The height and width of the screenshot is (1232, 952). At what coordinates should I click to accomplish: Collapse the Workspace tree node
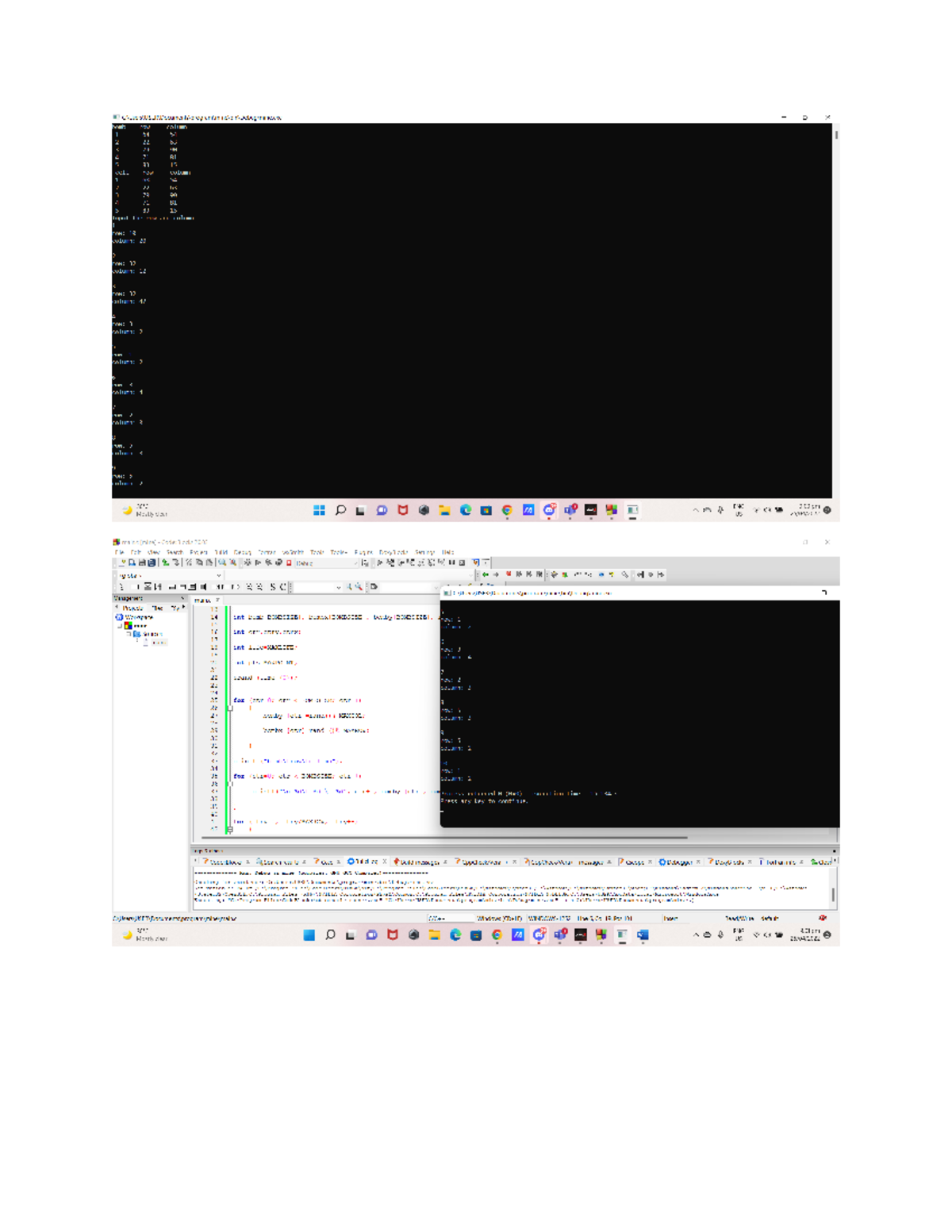point(117,617)
